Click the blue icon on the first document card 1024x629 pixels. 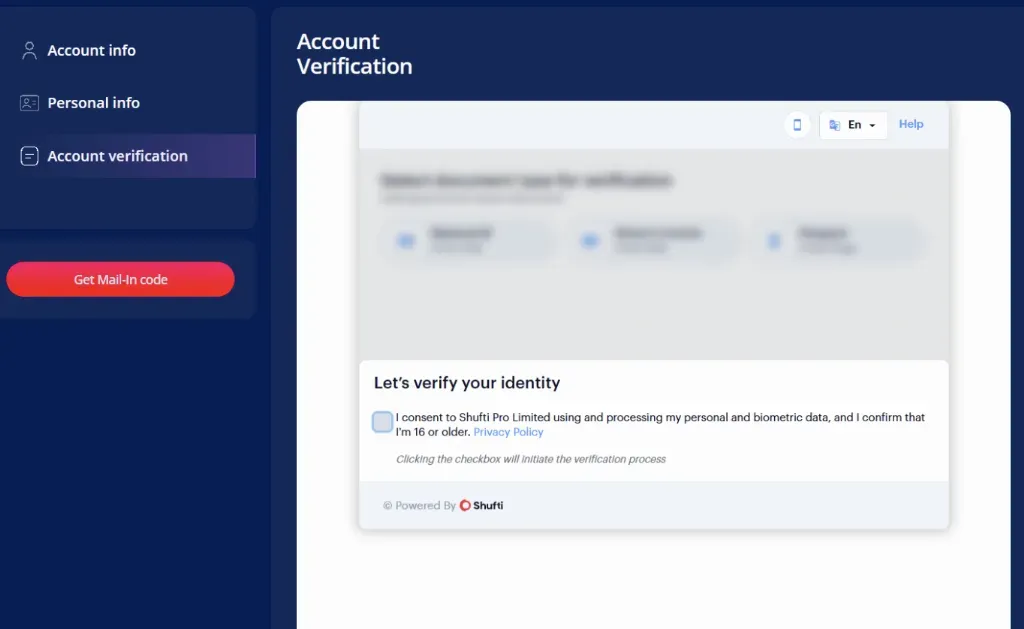coord(406,240)
